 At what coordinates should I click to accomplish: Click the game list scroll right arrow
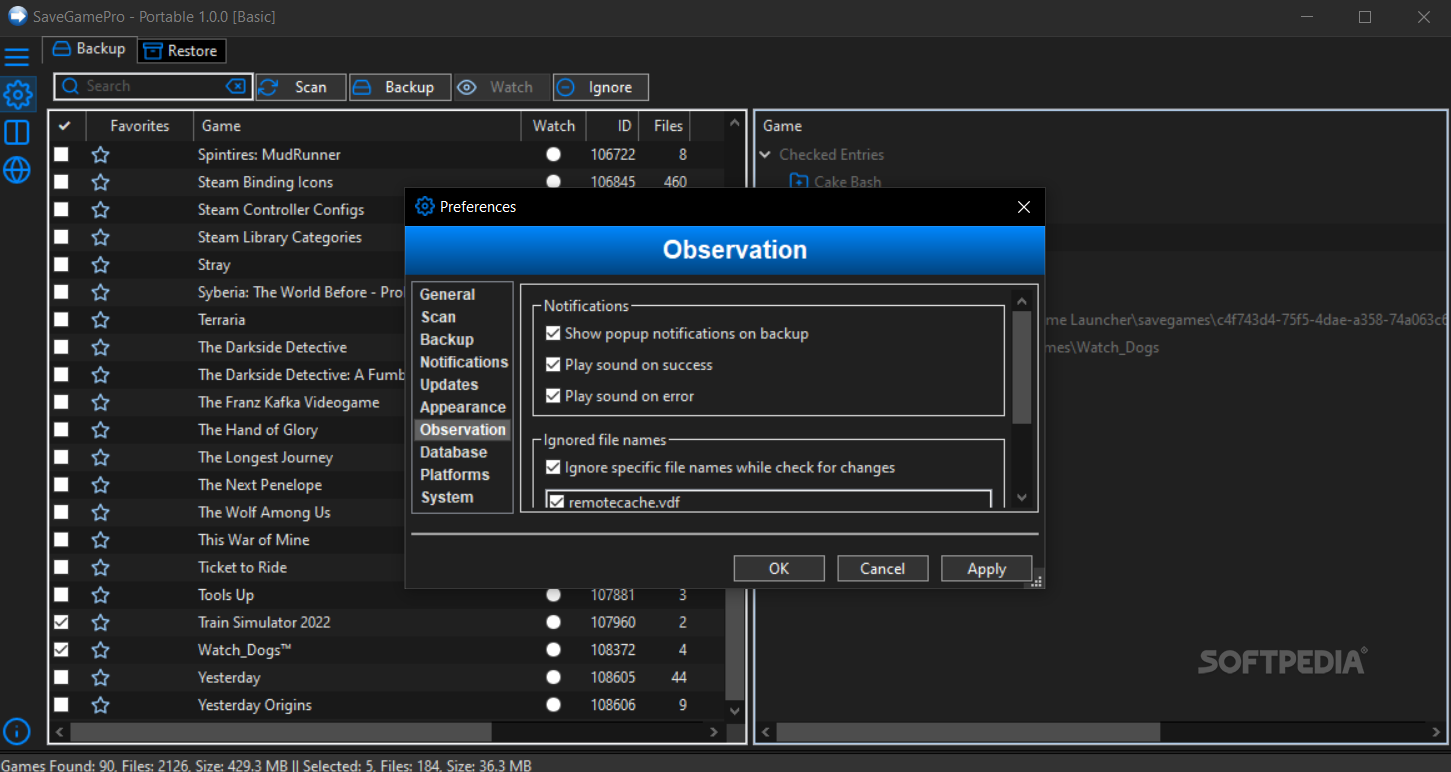(714, 732)
